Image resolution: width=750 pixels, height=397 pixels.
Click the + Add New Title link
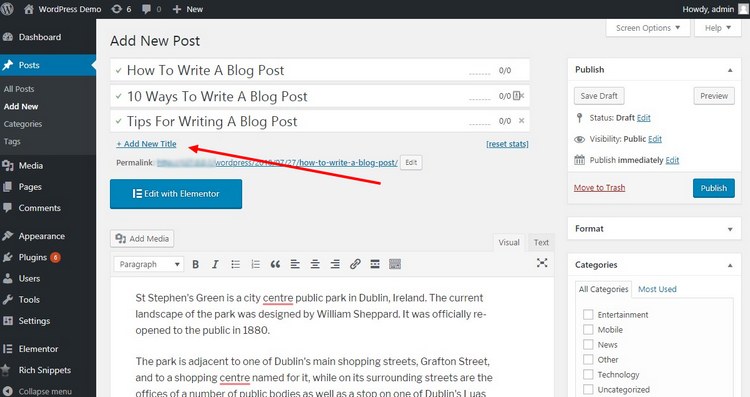146,144
